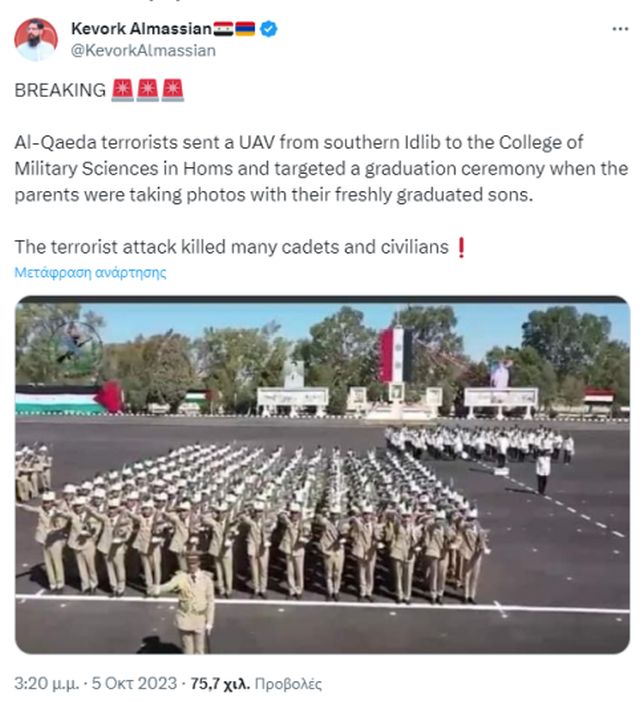Click the Kevork Almassian display name
Screen dimensions: 640x701
tap(141, 29)
